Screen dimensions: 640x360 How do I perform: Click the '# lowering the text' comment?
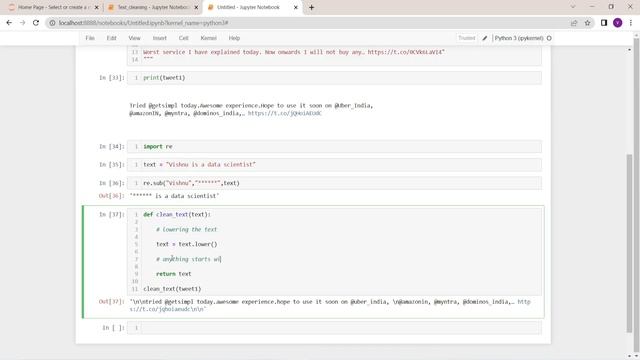187,229
